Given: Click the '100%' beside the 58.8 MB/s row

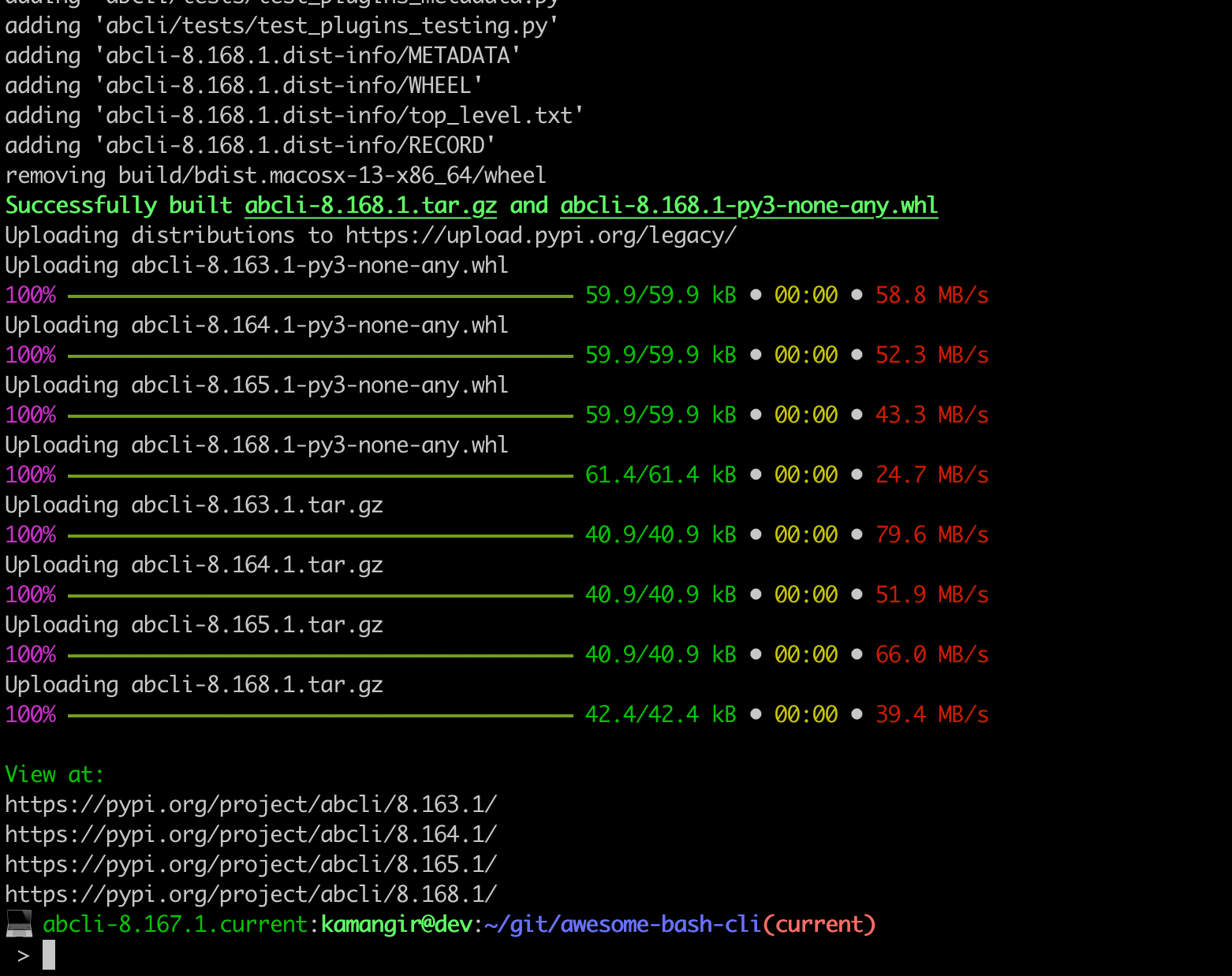Looking at the screenshot, I should click(x=31, y=296).
